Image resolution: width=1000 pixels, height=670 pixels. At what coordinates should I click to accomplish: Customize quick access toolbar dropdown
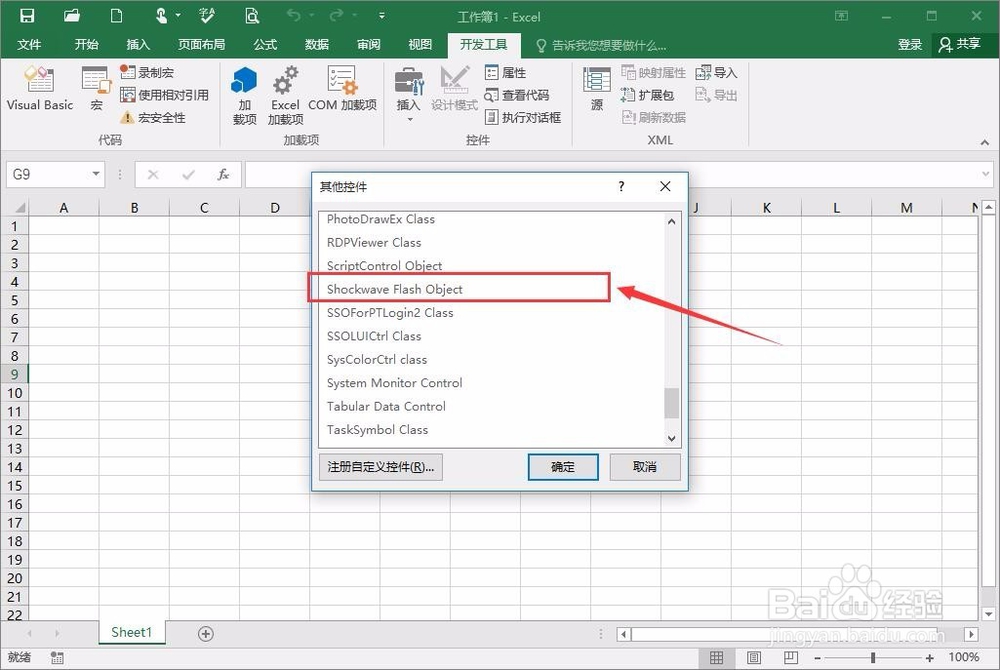[x=381, y=16]
